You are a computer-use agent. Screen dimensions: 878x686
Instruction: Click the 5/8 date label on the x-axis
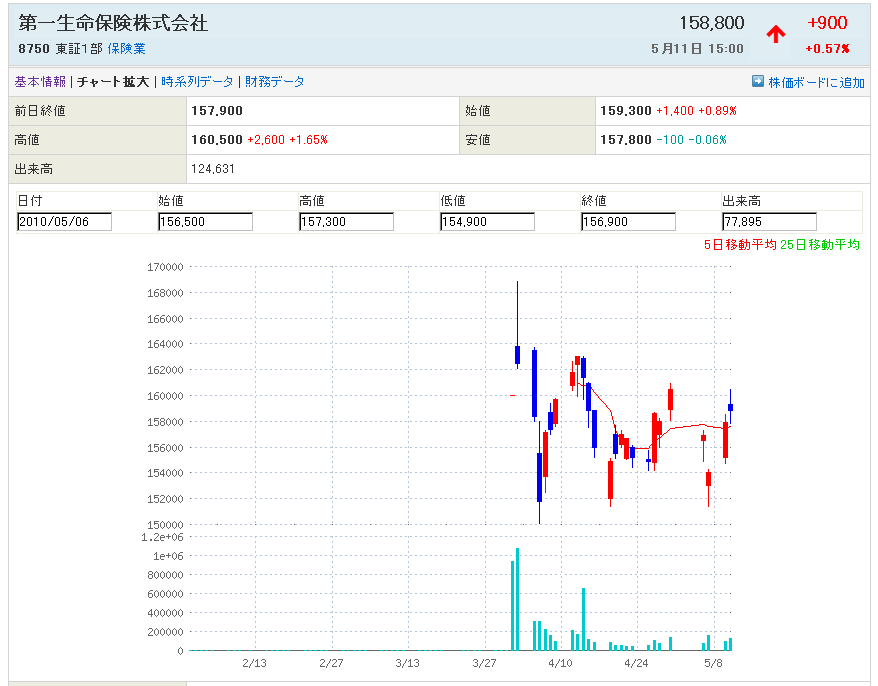[x=714, y=663]
